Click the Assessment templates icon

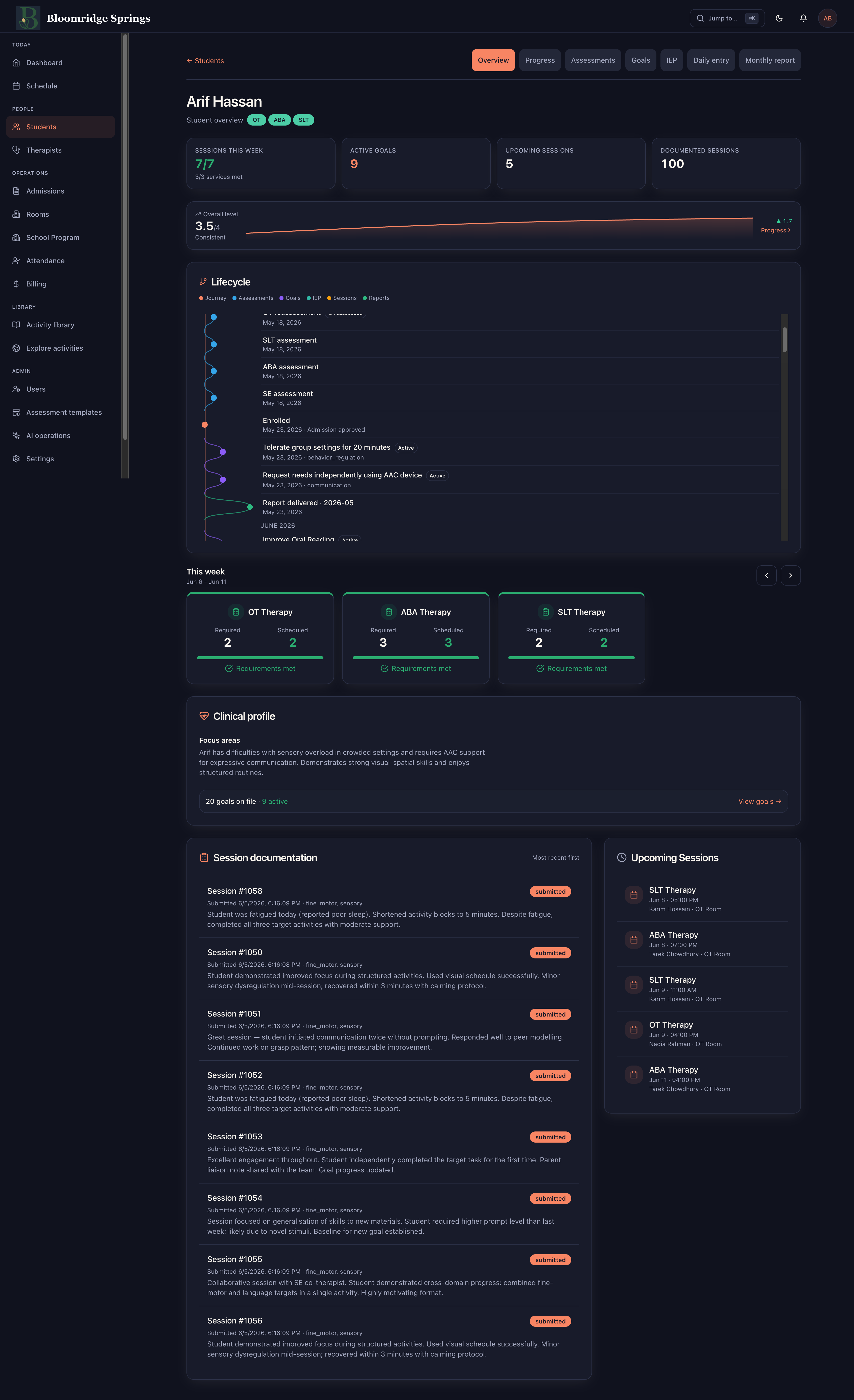point(16,413)
